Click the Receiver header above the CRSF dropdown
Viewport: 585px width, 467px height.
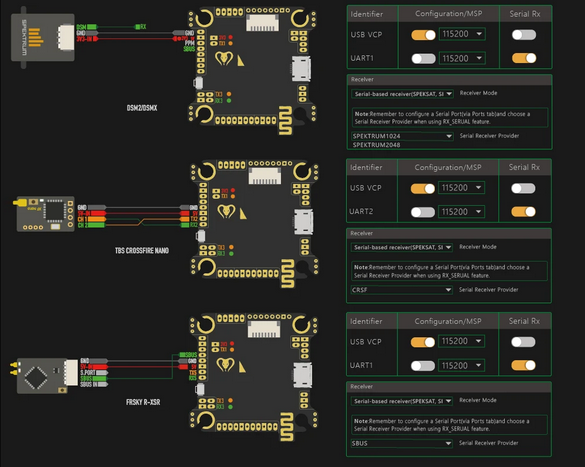[449, 234]
